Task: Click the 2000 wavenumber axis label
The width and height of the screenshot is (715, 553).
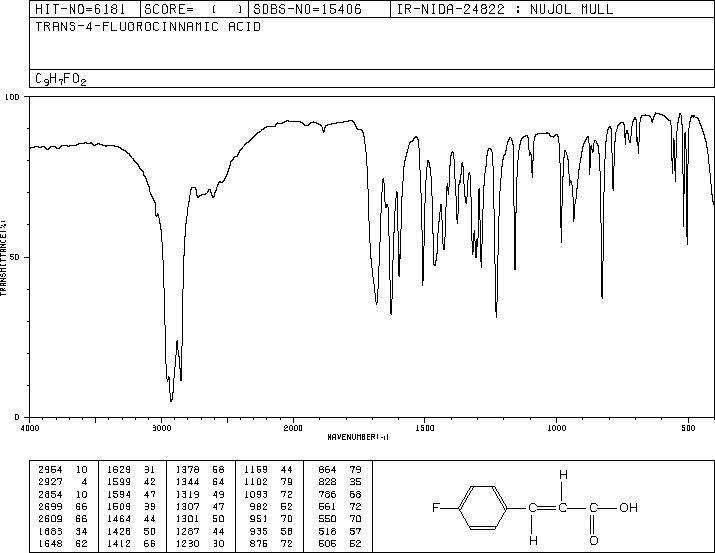Action: click(293, 428)
